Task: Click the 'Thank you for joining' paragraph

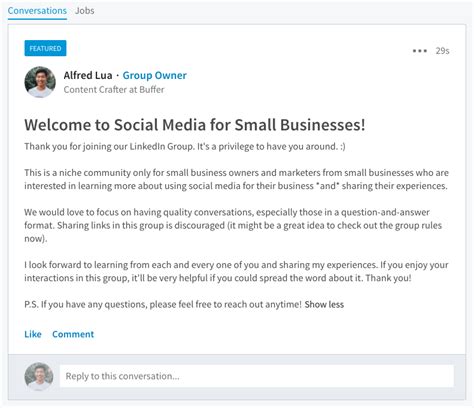Action: pos(185,146)
